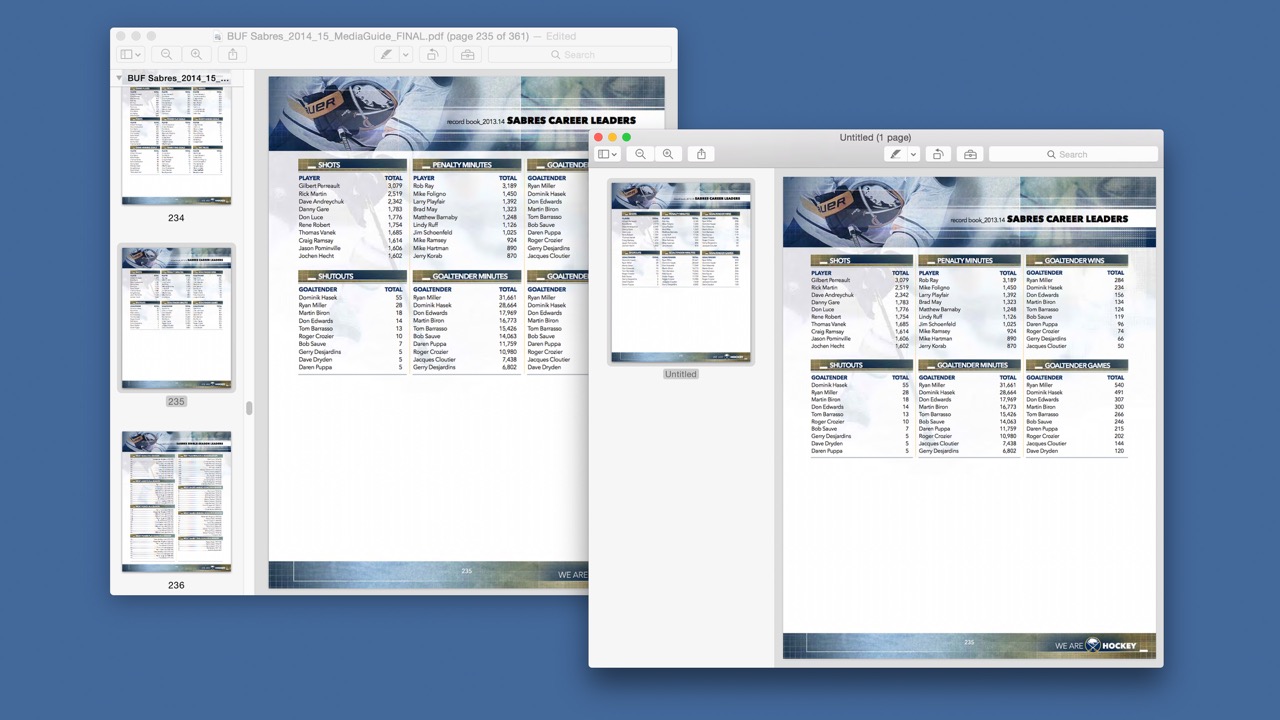
Task: Toggle highlight tool in BUF Sabres window
Action: 386,54
